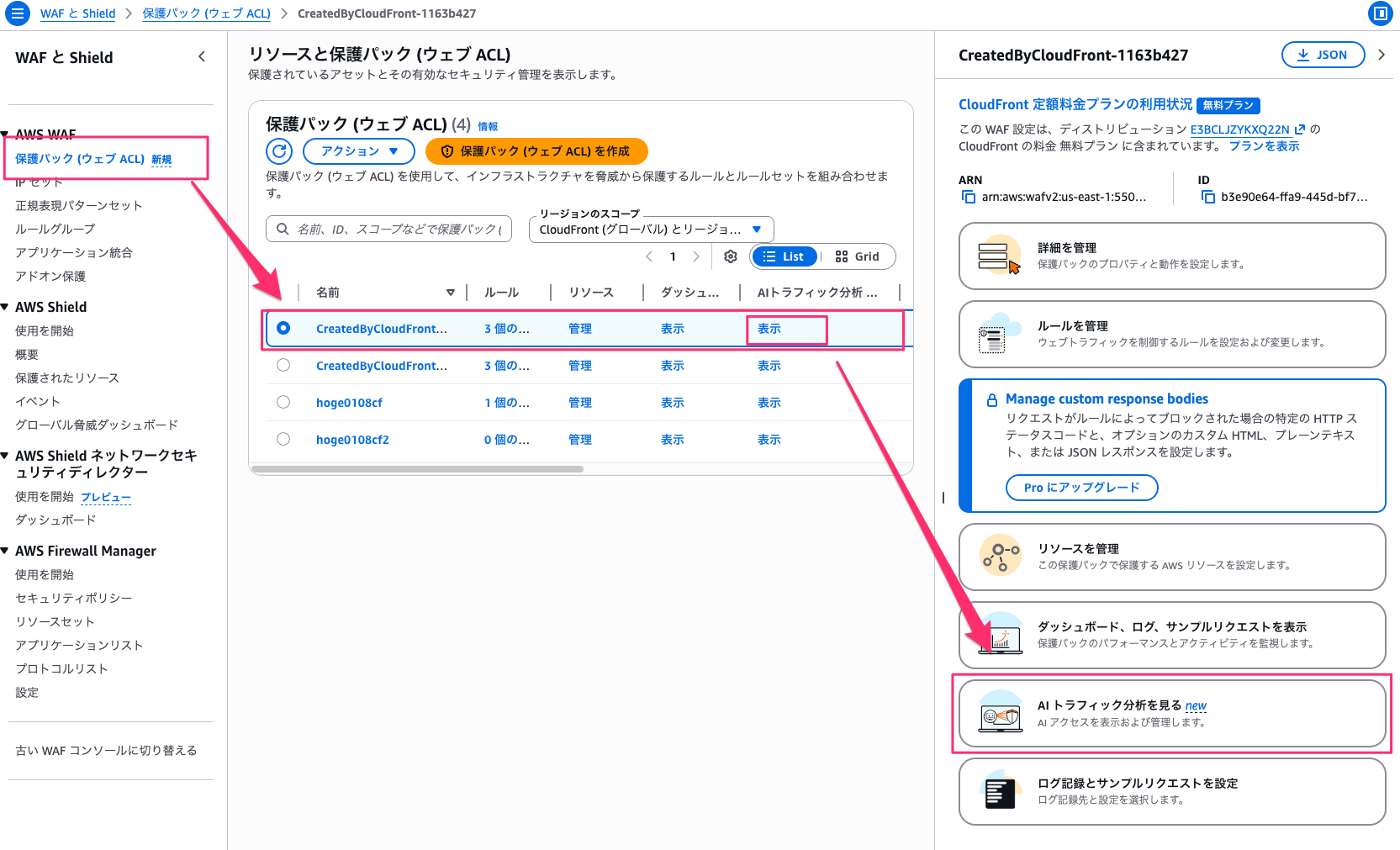Click the プランを表示 link
The image size is (1400, 850).
[x=1264, y=145]
